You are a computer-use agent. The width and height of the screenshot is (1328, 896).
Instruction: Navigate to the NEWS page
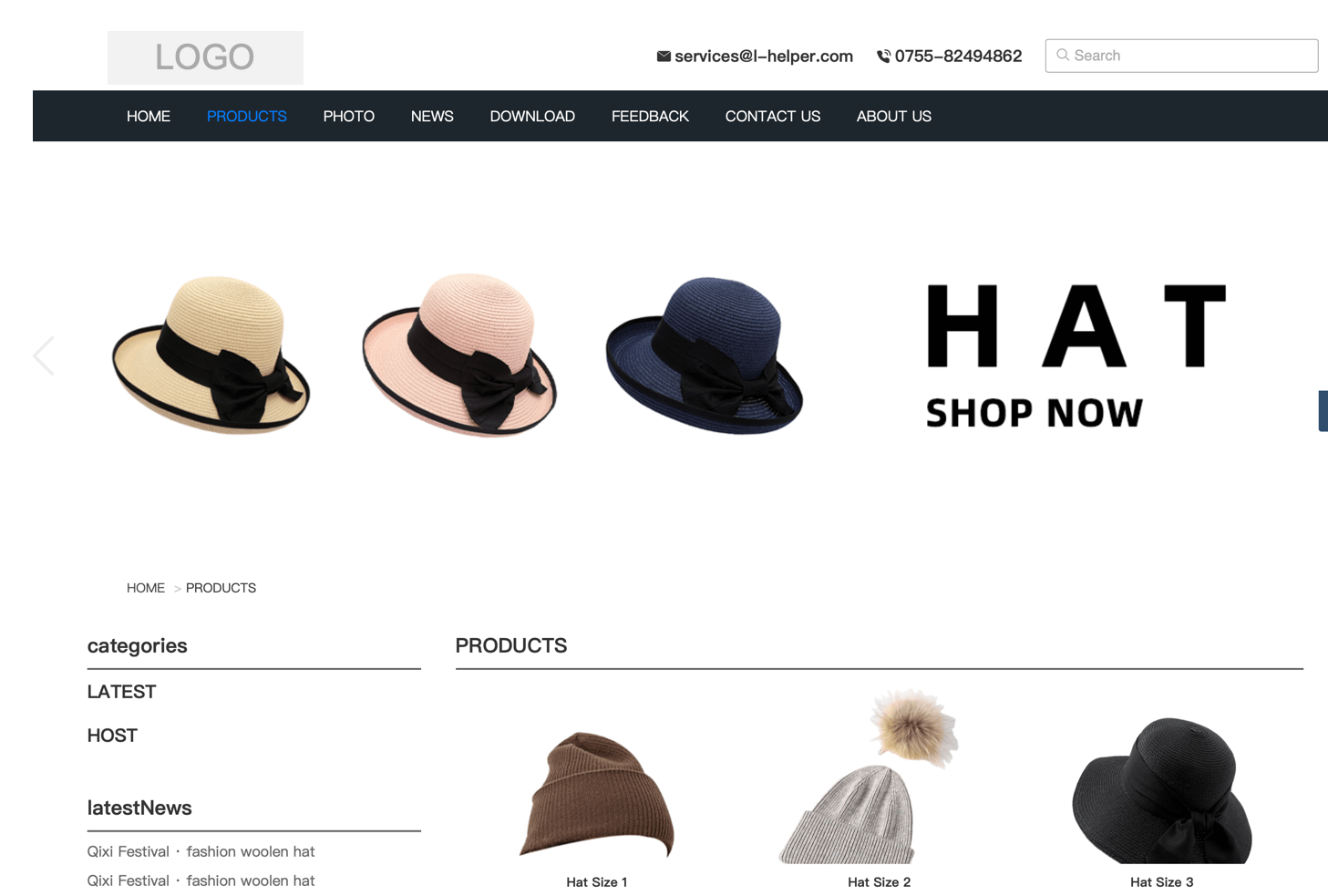coord(432,117)
